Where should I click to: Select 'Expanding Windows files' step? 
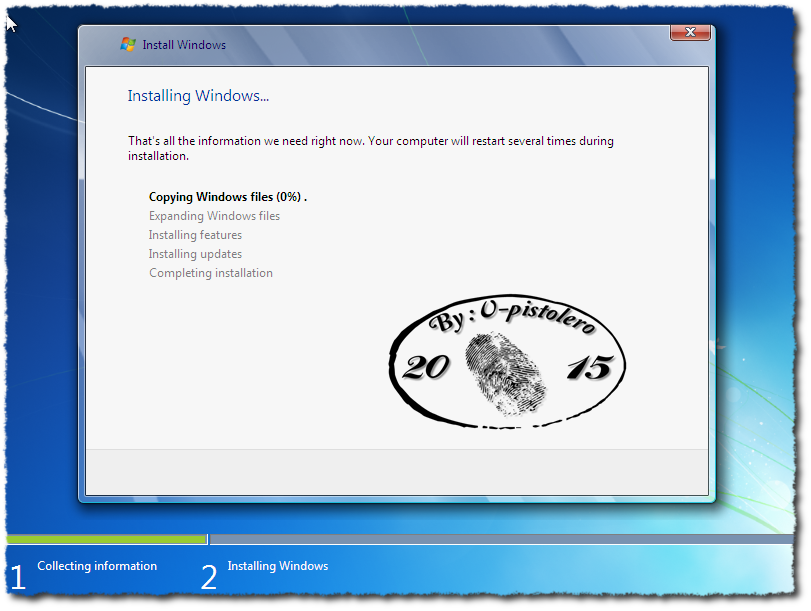click(x=214, y=216)
